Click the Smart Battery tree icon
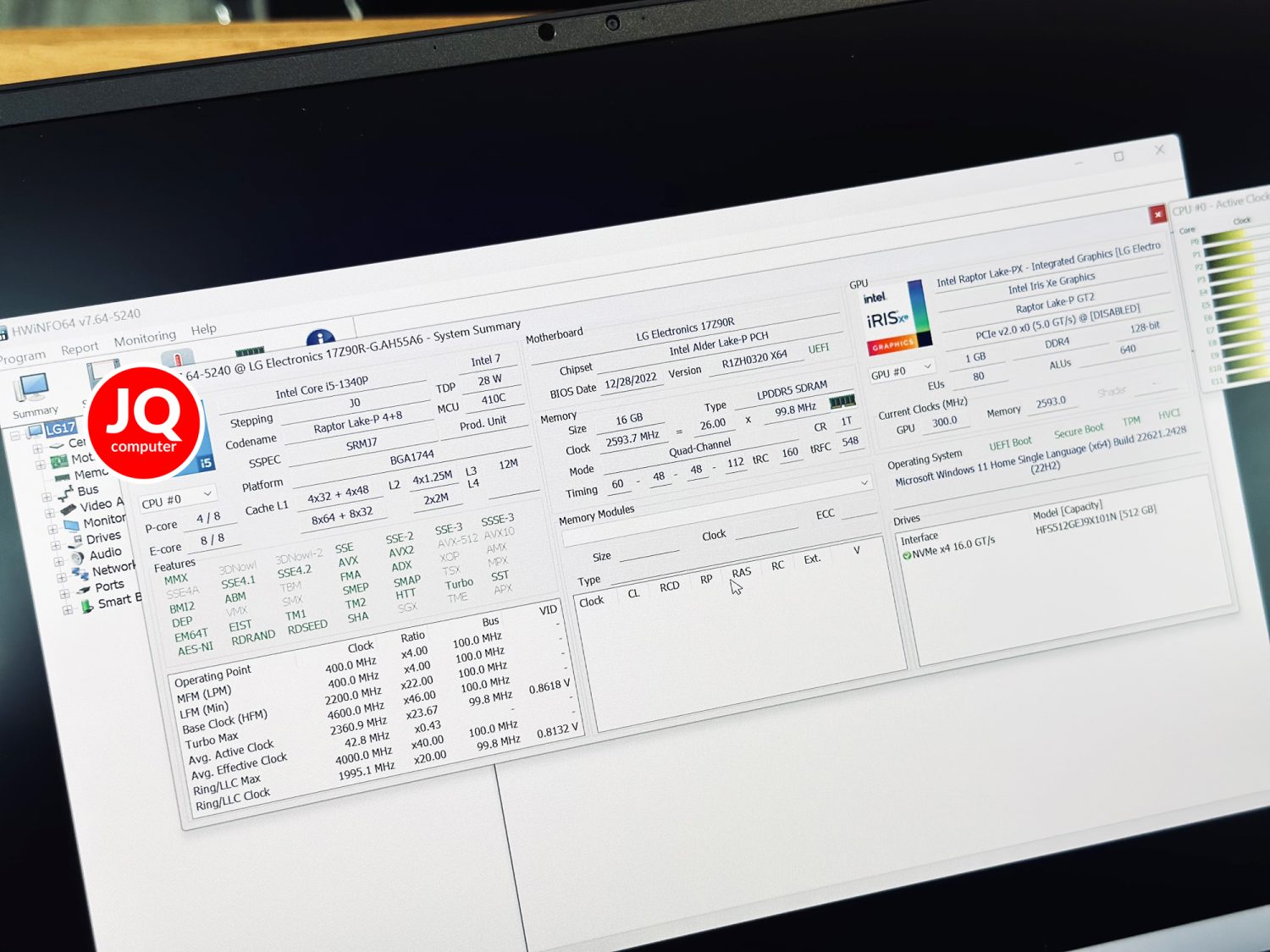This screenshot has height=952, width=1270. tap(86, 607)
